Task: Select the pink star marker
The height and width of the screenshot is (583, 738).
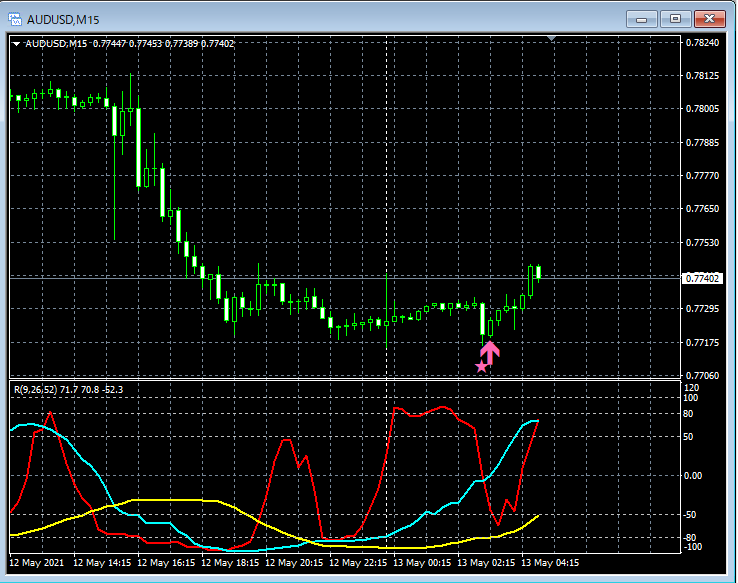Action: [x=481, y=367]
